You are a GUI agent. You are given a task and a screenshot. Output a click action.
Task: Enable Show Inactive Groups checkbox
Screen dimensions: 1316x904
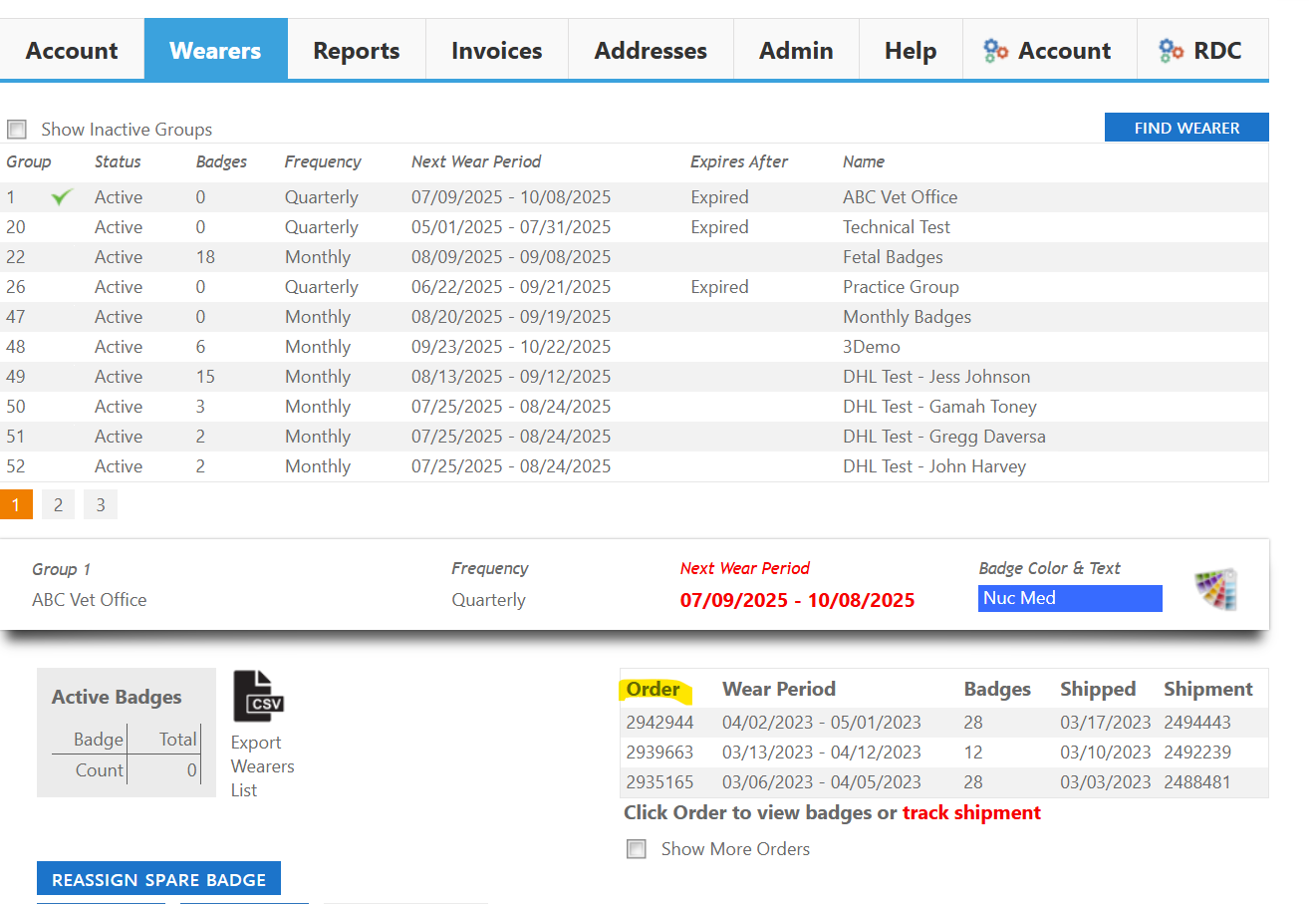(x=17, y=130)
